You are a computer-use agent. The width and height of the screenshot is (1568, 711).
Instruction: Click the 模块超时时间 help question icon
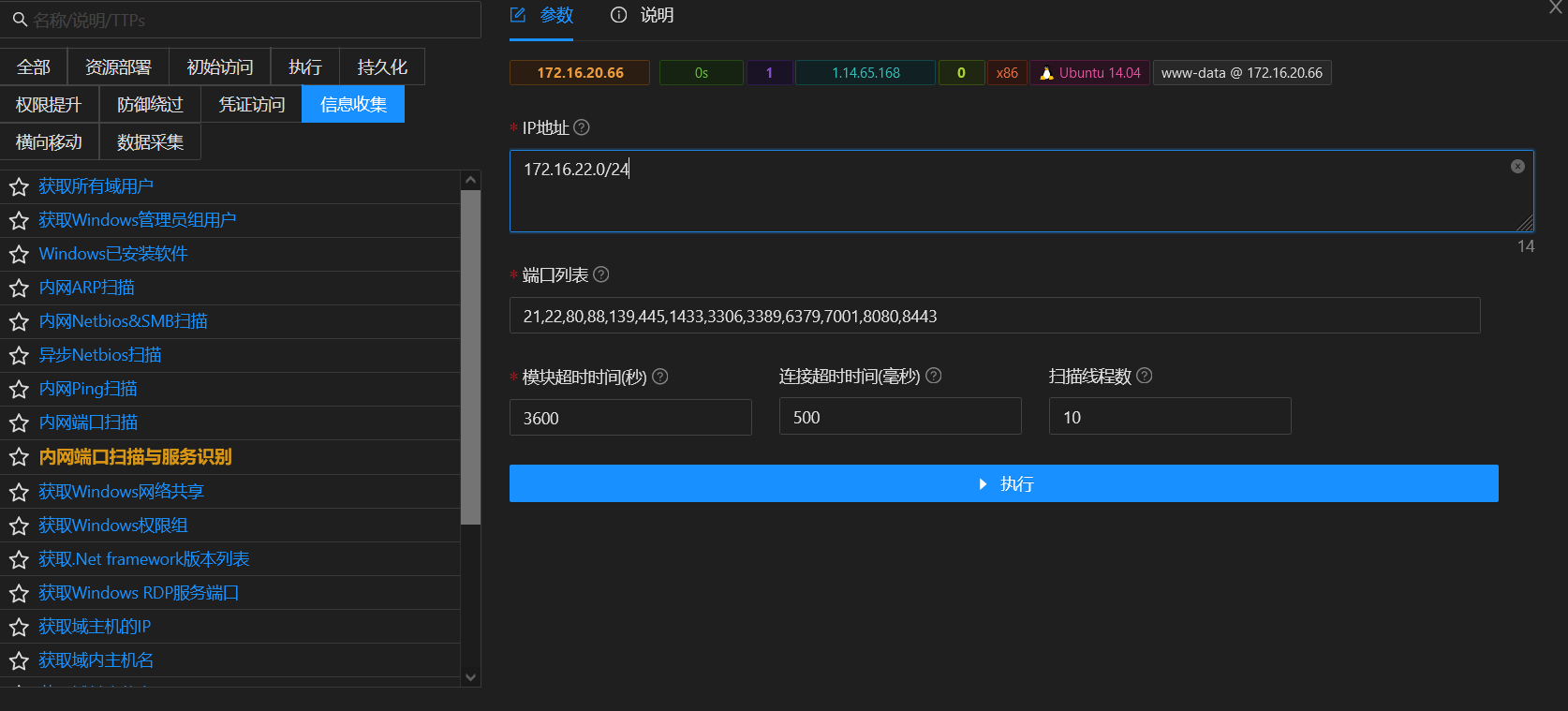[x=660, y=377]
